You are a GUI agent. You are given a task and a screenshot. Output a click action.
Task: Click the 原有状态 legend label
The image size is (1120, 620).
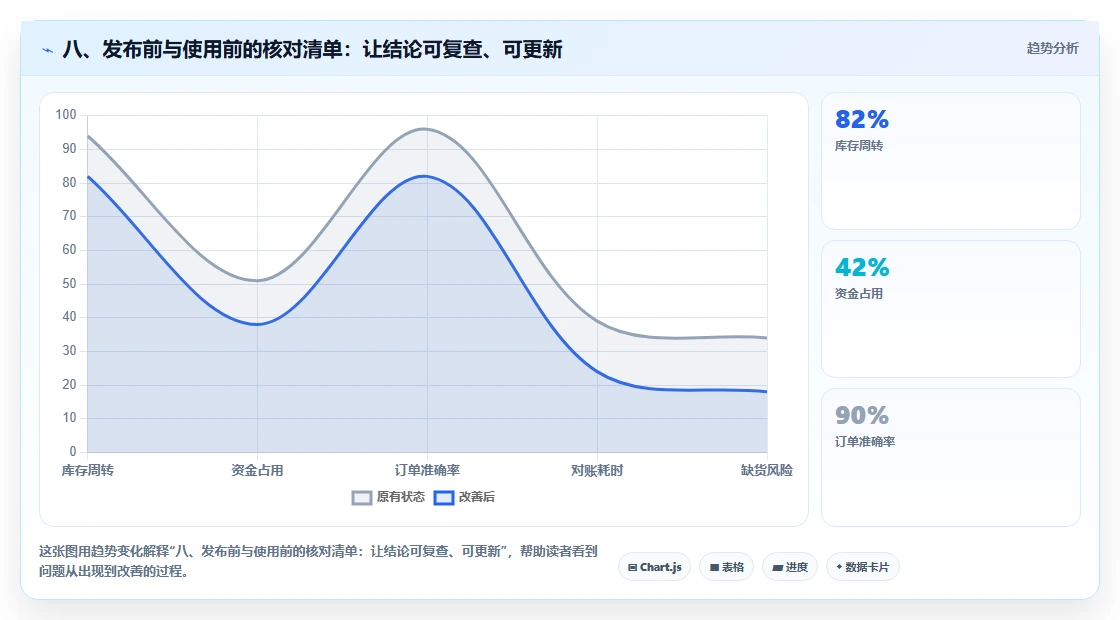pos(401,497)
